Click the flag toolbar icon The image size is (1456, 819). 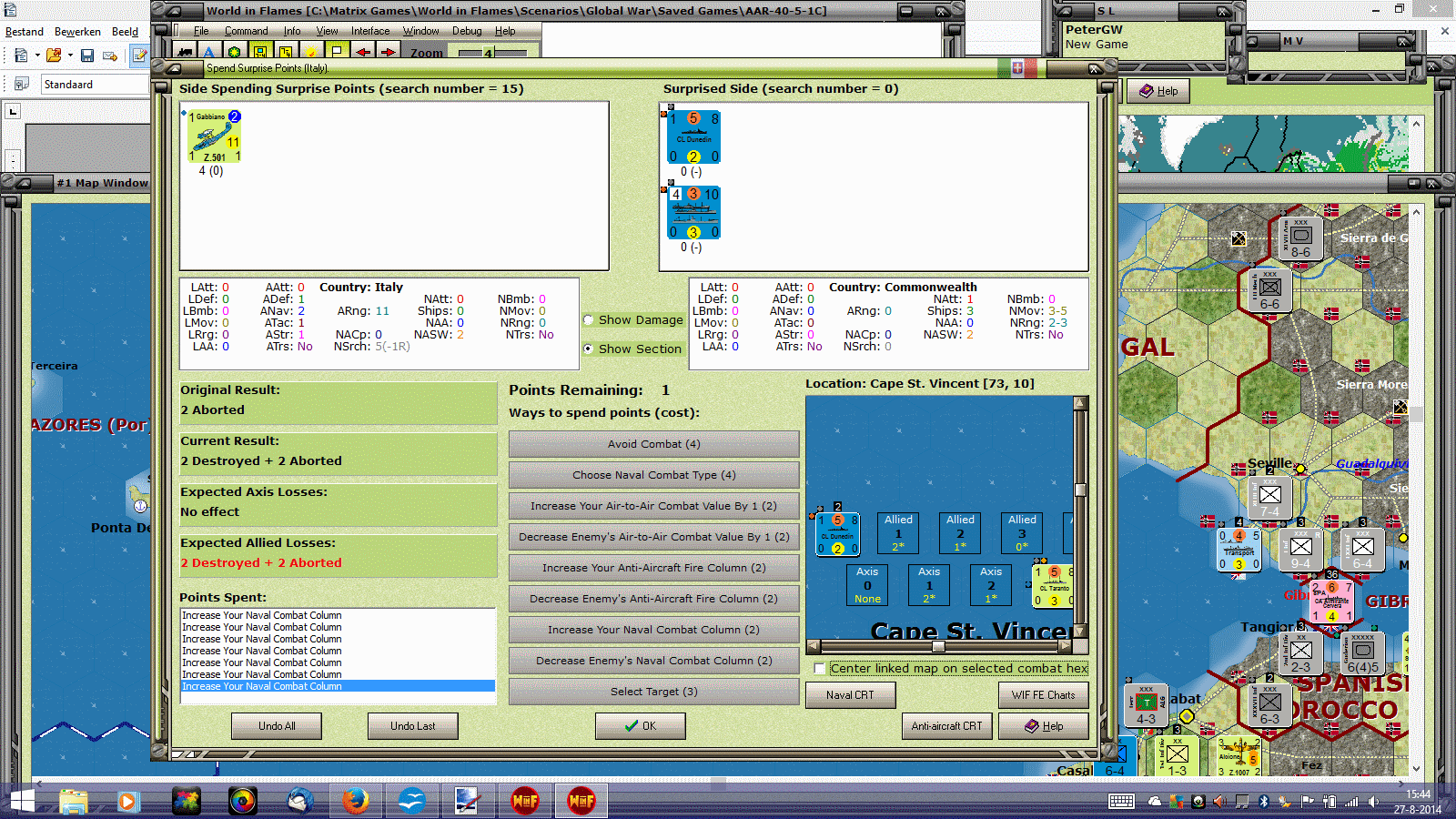(x=337, y=52)
